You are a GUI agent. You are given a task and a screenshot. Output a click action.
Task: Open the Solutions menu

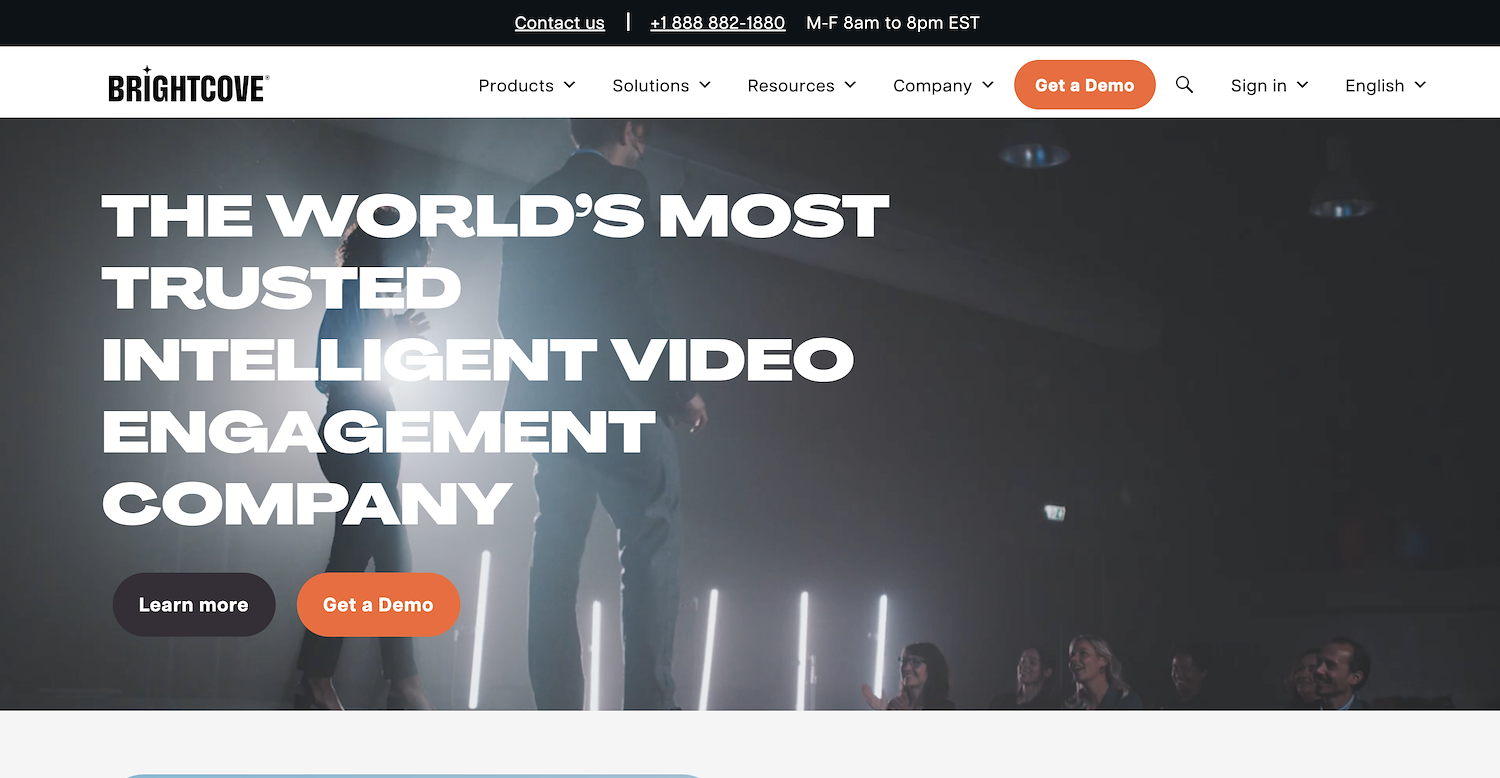pos(662,86)
